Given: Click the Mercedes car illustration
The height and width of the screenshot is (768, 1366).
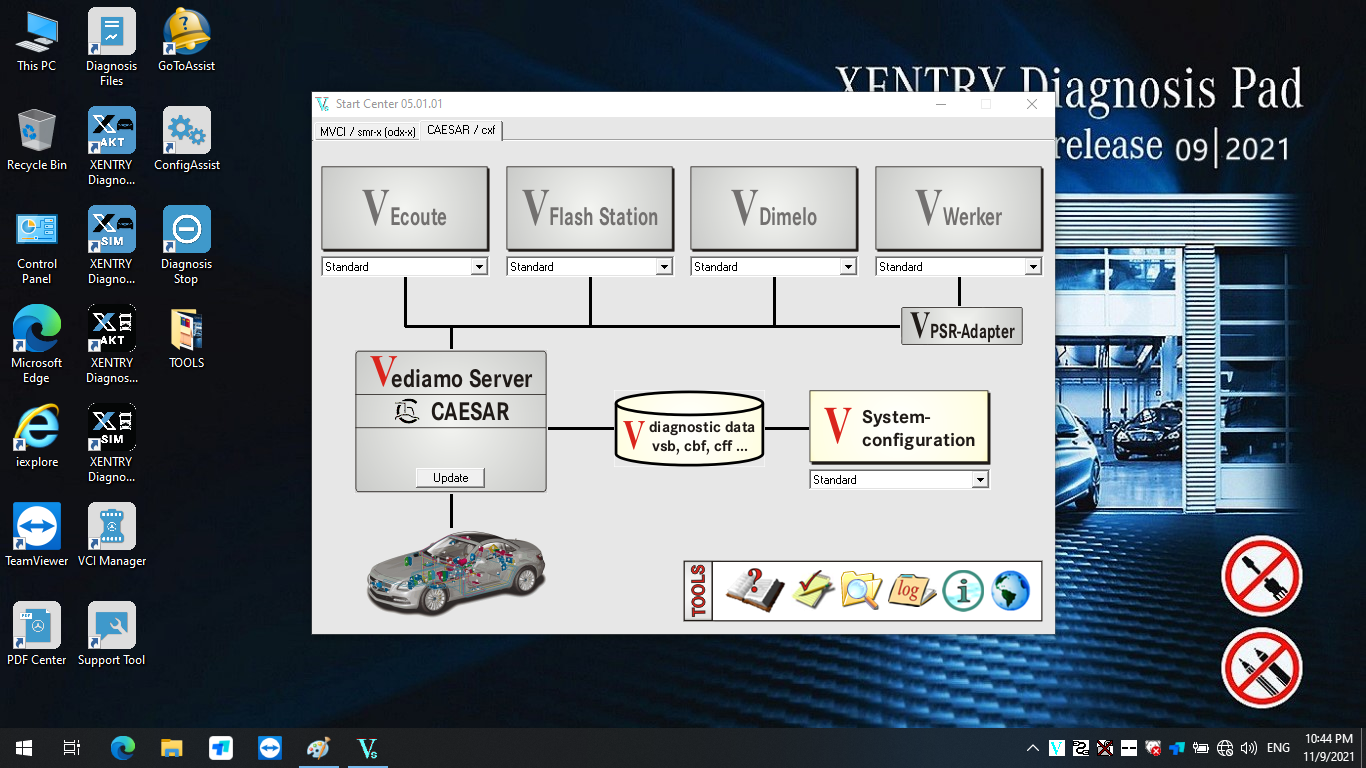Looking at the screenshot, I should pos(456,572).
